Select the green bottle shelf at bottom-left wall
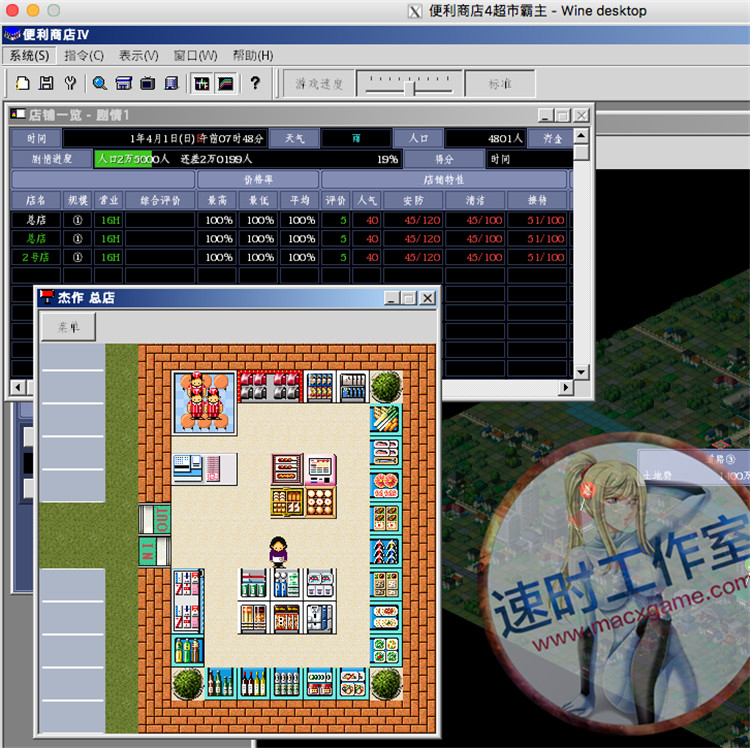The image size is (750, 748). point(188,650)
